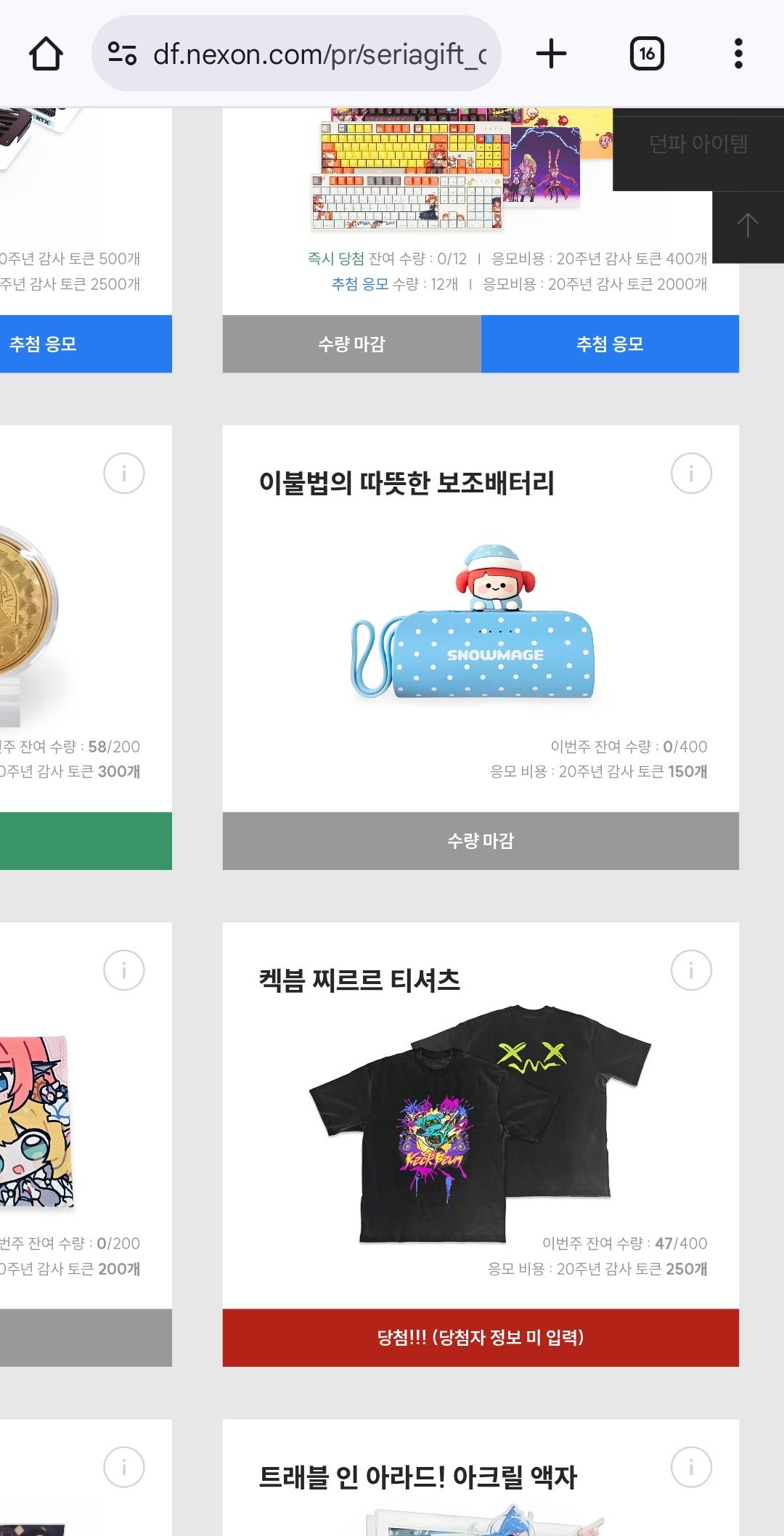Viewport: 784px width, 1536px height.
Task: Open info icon for 켁븜 찌르르 티셔츠
Action: click(x=691, y=970)
